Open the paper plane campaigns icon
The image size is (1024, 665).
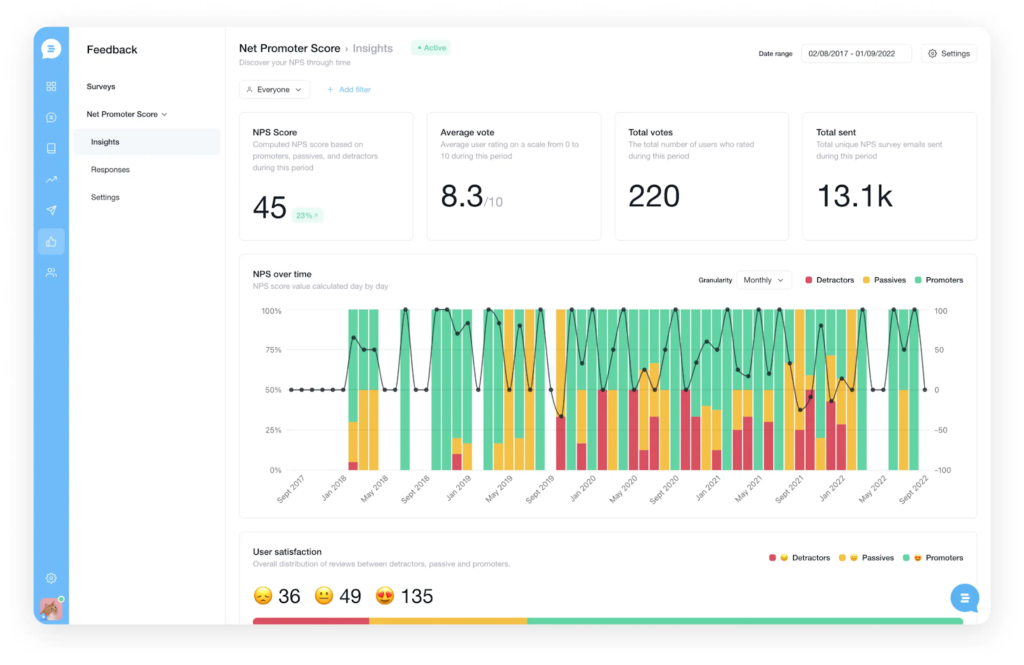(51, 210)
